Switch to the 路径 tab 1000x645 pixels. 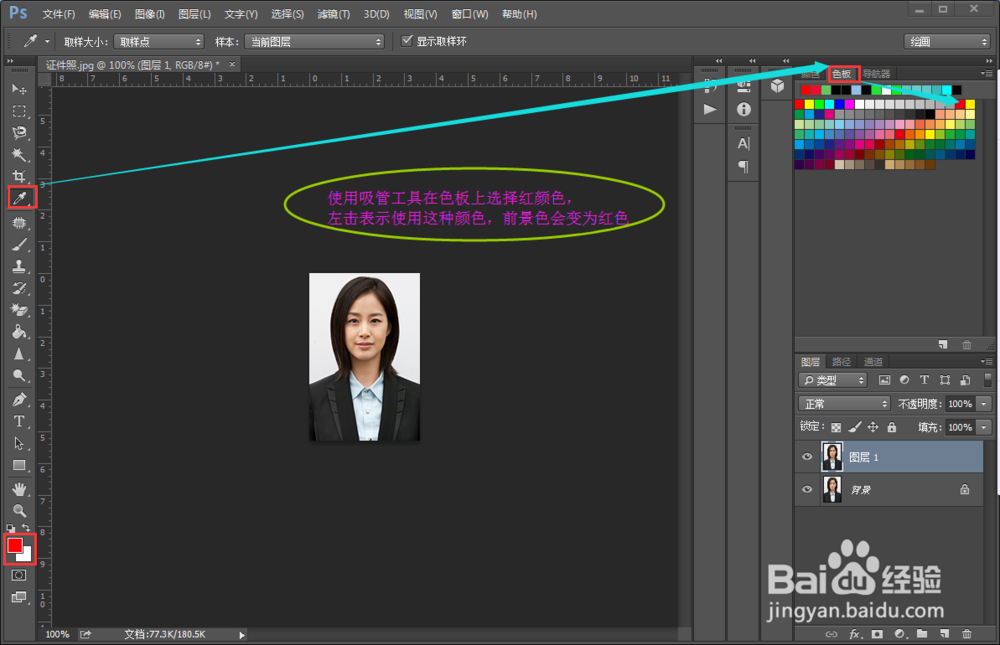coord(841,362)
